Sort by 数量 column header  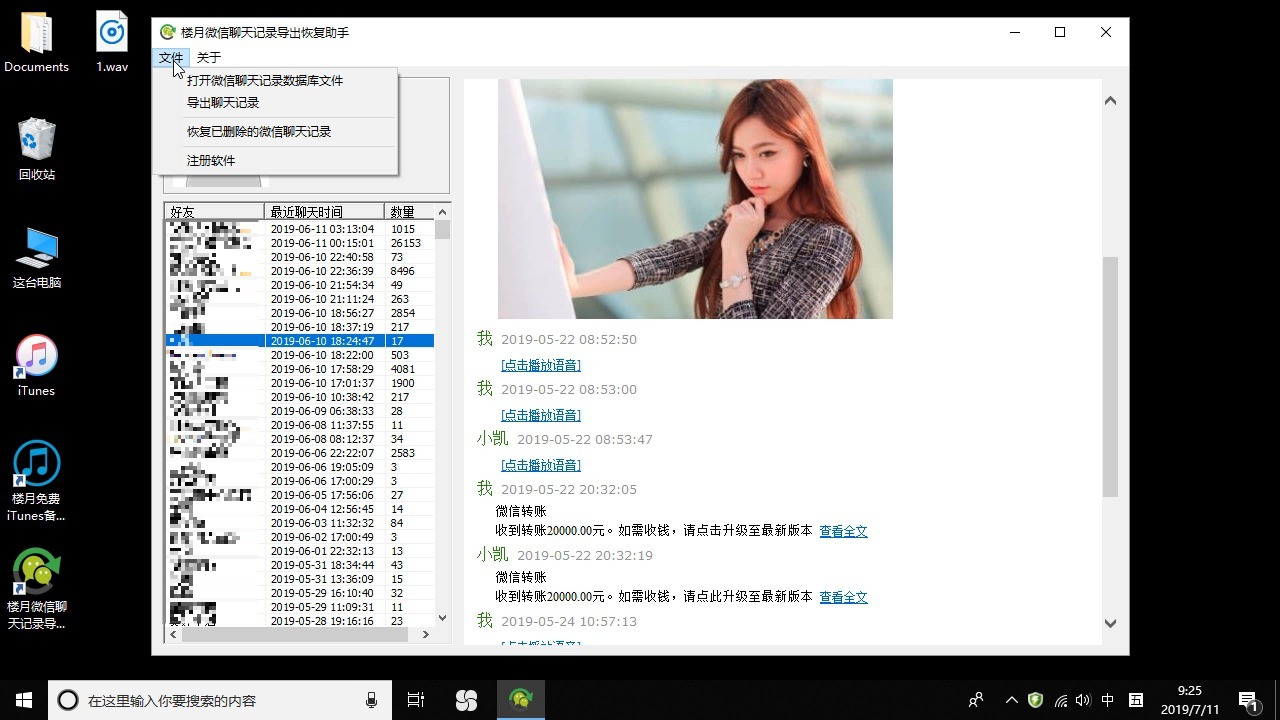[410, 212]
